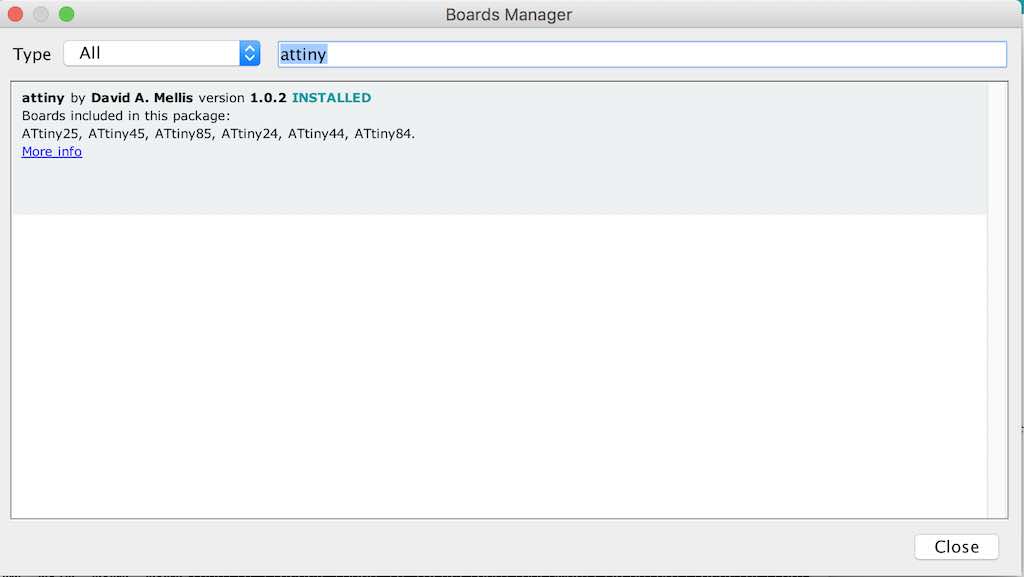Click the Close button
1024x577 pixels.
956,546
